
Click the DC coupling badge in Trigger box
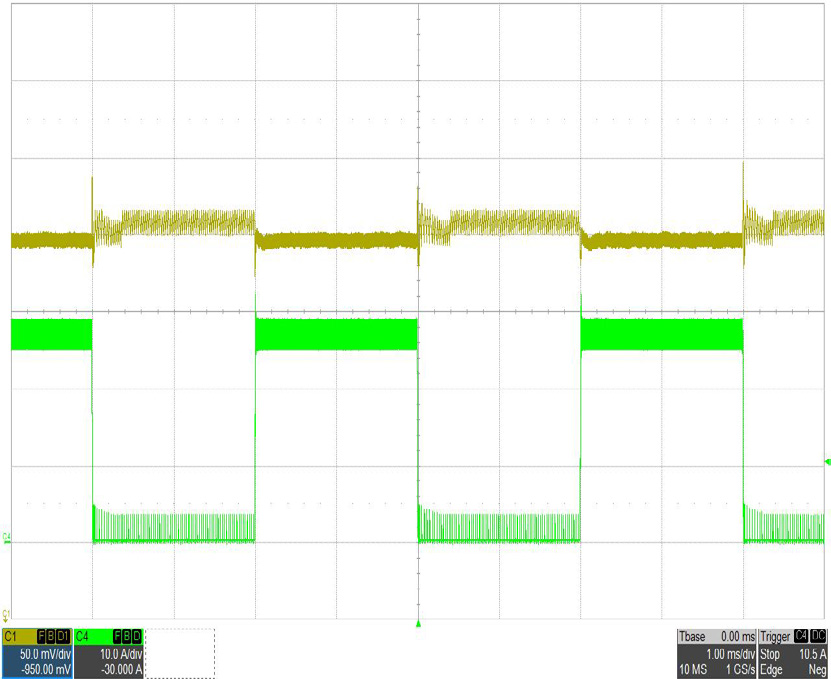point(817,636)
